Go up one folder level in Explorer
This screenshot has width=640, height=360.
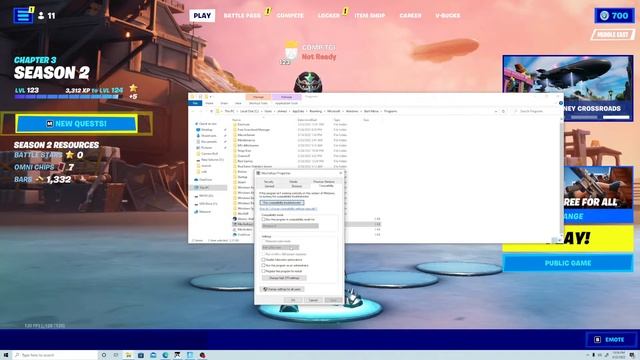pyautogui.click(x=211, y=111)
